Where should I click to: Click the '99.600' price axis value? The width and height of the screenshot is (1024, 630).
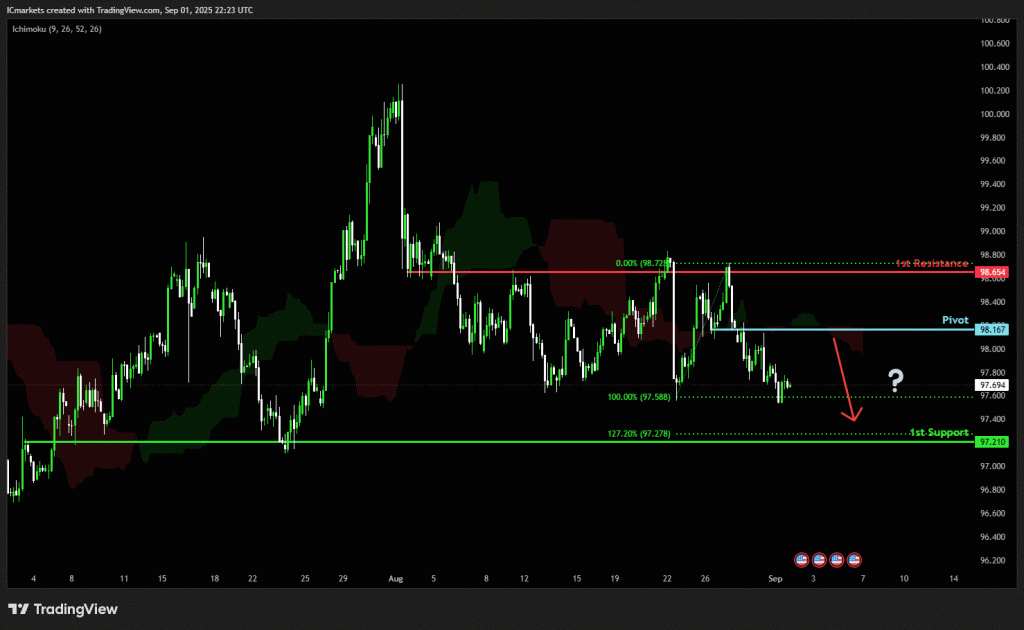(x=995, y=161)
